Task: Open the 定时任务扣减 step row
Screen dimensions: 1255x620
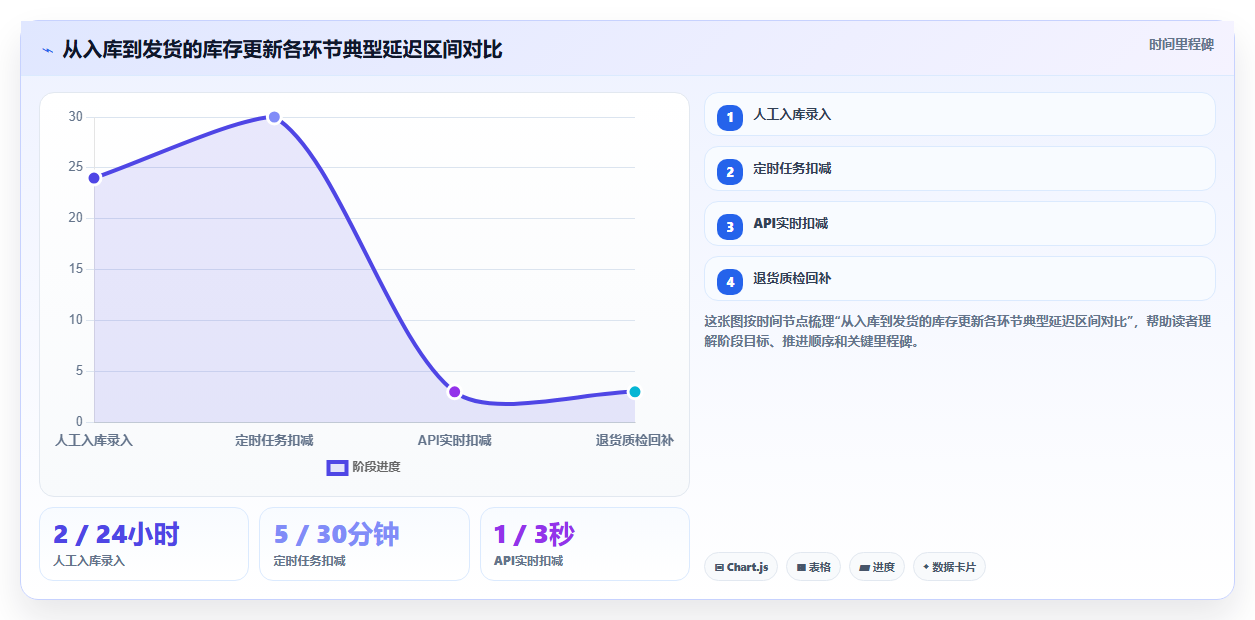Action: click(960, 169)
